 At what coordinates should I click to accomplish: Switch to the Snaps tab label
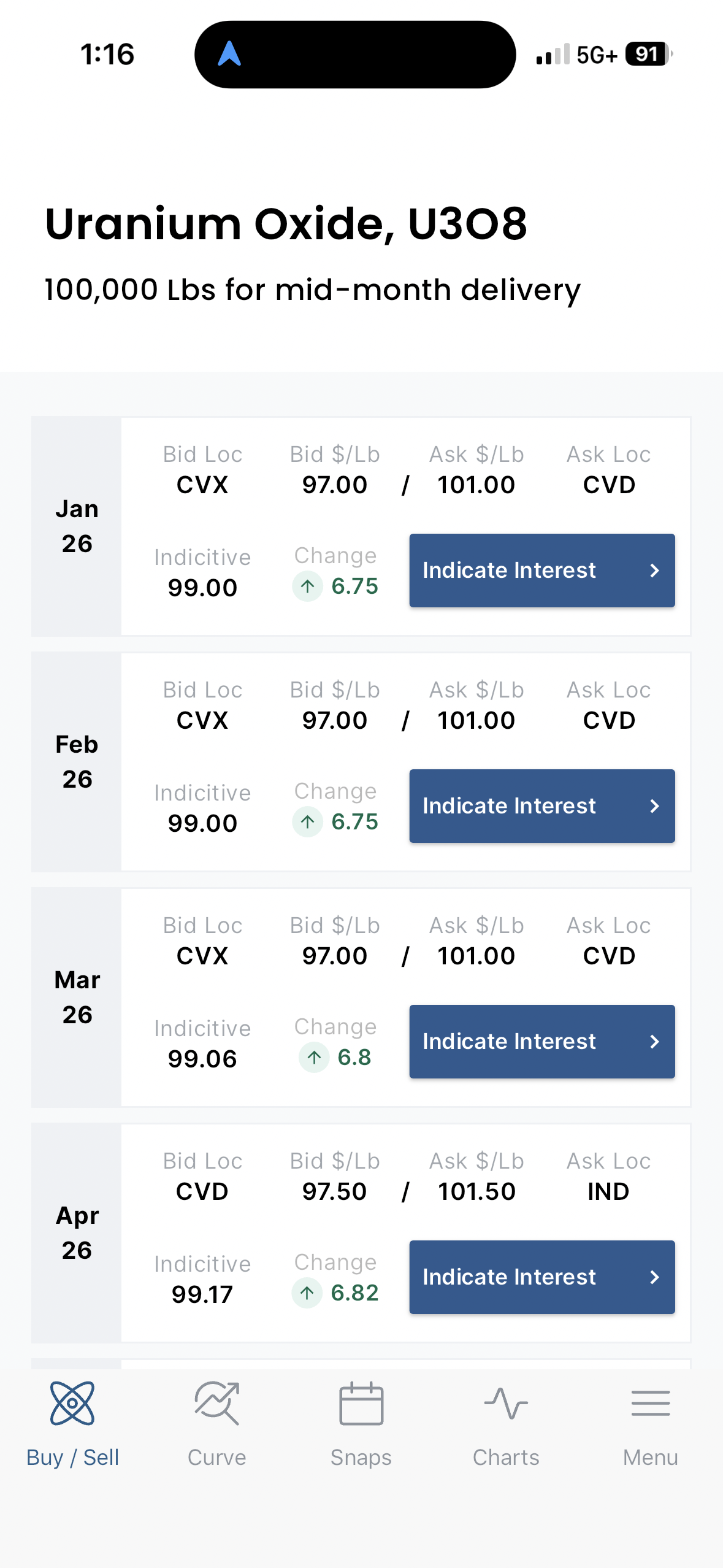tap(361, 1458)
